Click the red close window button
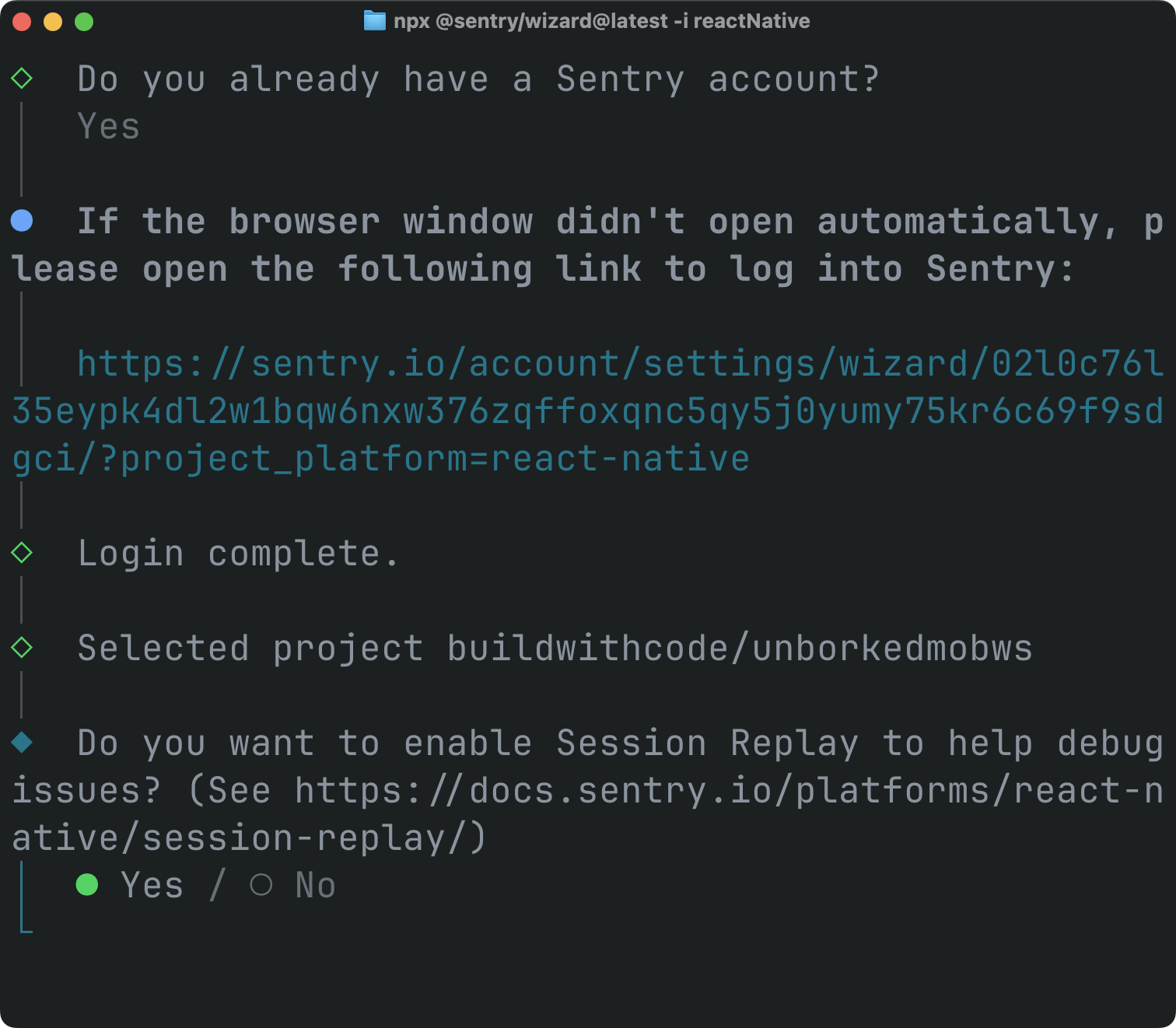The width and height of the screenshot is (1176, 1028). (22, 22)
